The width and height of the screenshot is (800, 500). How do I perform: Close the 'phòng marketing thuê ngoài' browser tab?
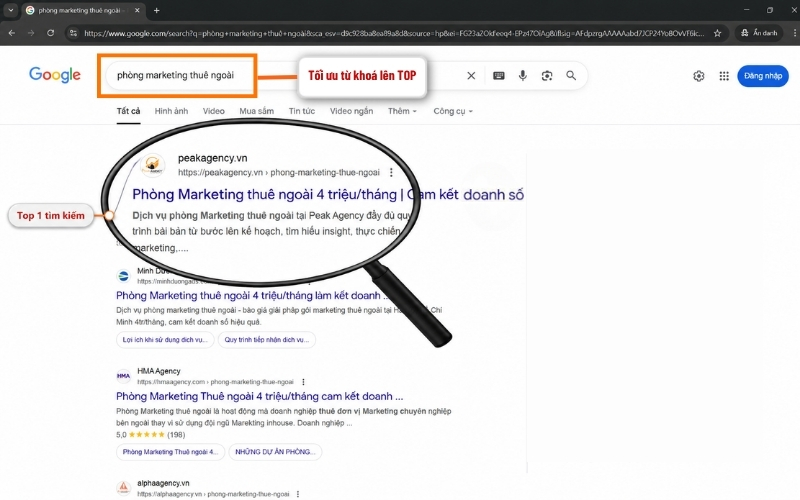tap(137, 10)
